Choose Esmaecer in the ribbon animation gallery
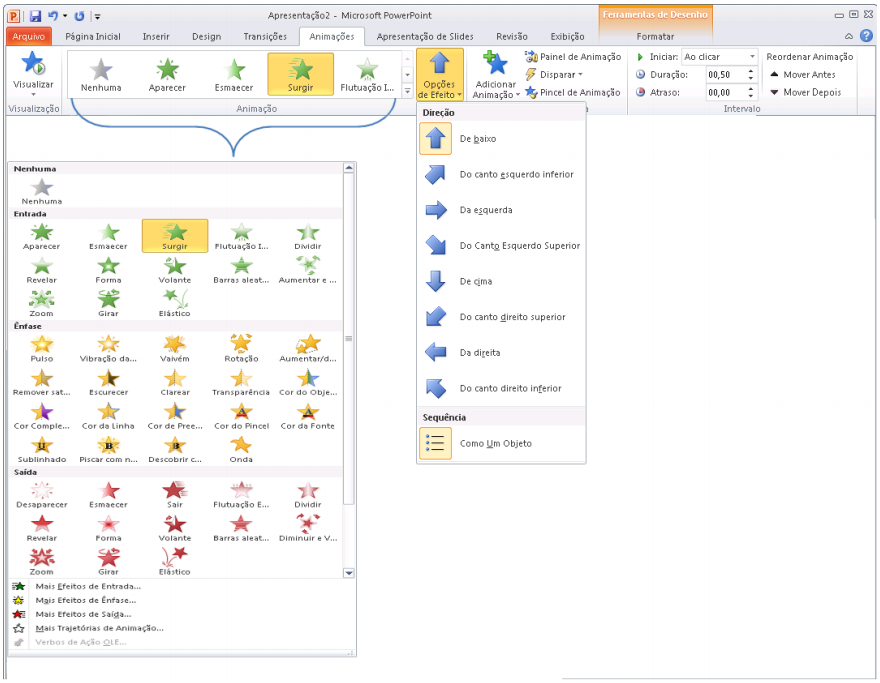The width and height of the screenshot is (880, 683). pyautogui.click(x=234, y=75)
